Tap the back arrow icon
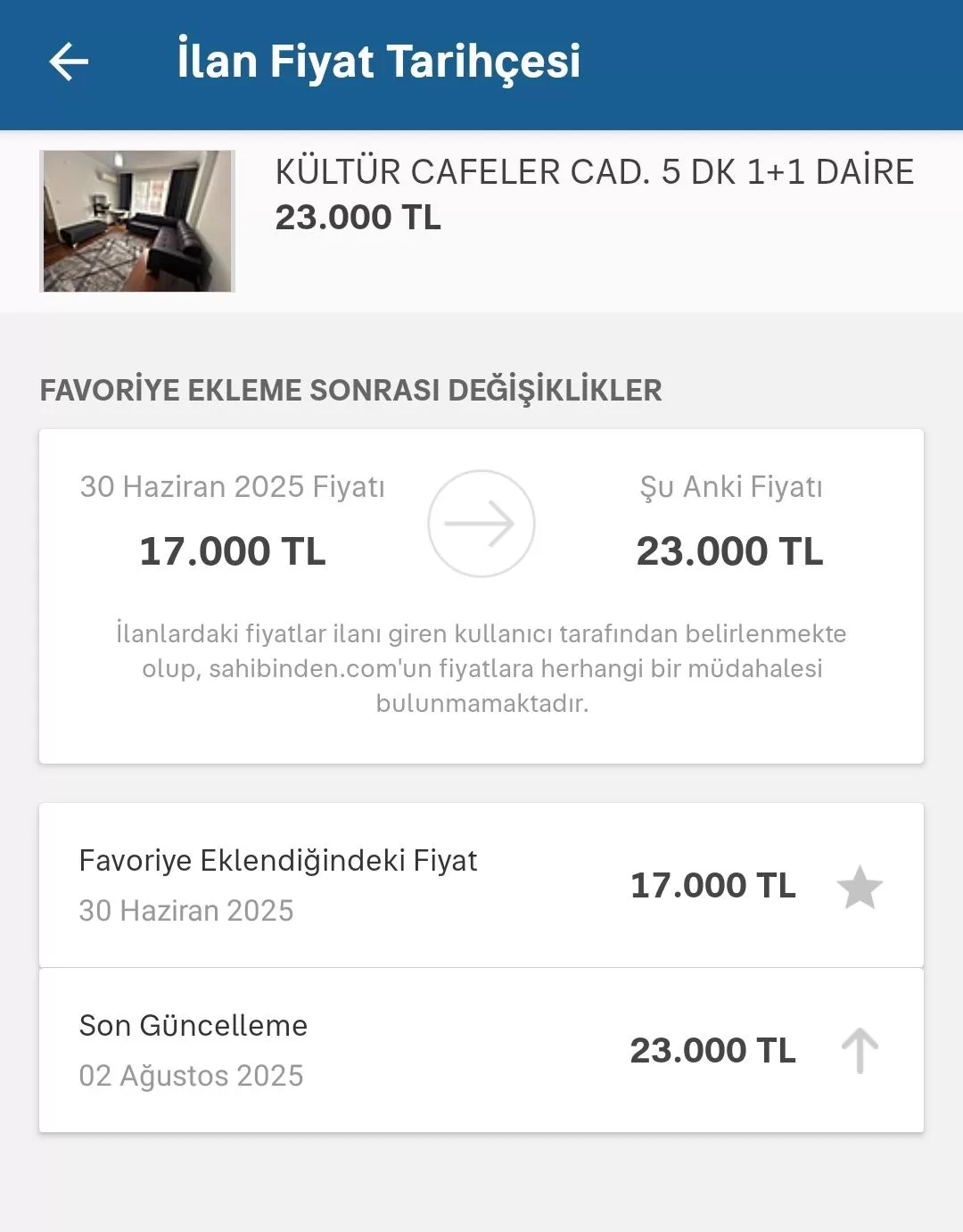963x1232 pixels. pos(69,62)
